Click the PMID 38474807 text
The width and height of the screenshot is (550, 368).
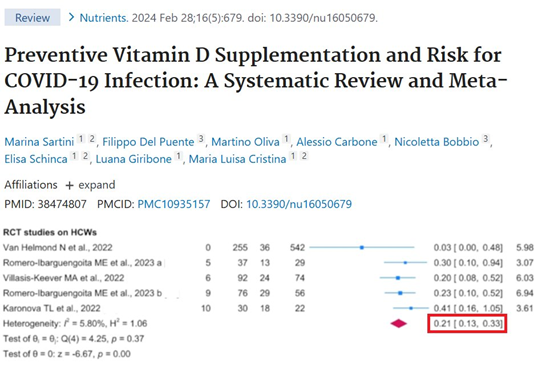(x=45, y=204)
